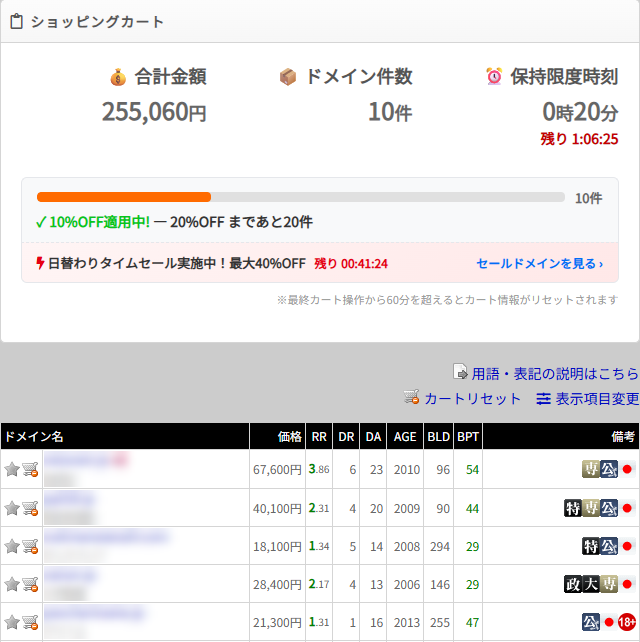Sort by DA column header
640x642 pixels.
click(373, 436)
